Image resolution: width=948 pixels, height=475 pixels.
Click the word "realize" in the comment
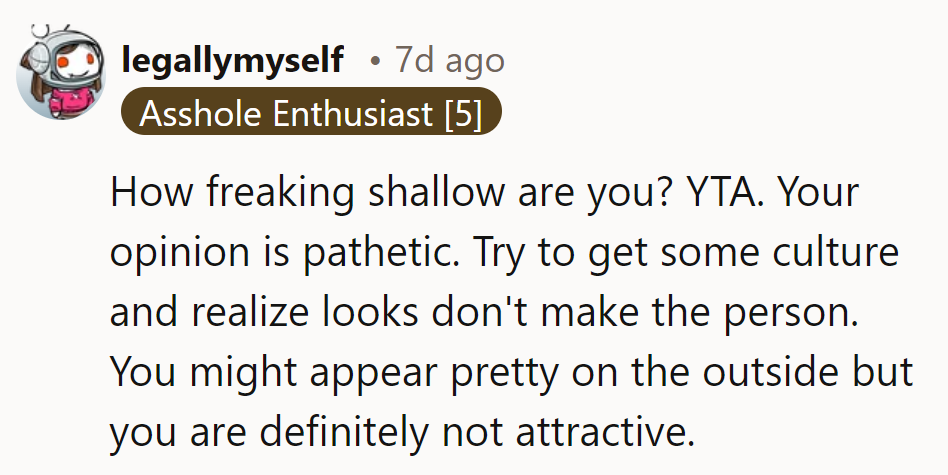(249, 312)
